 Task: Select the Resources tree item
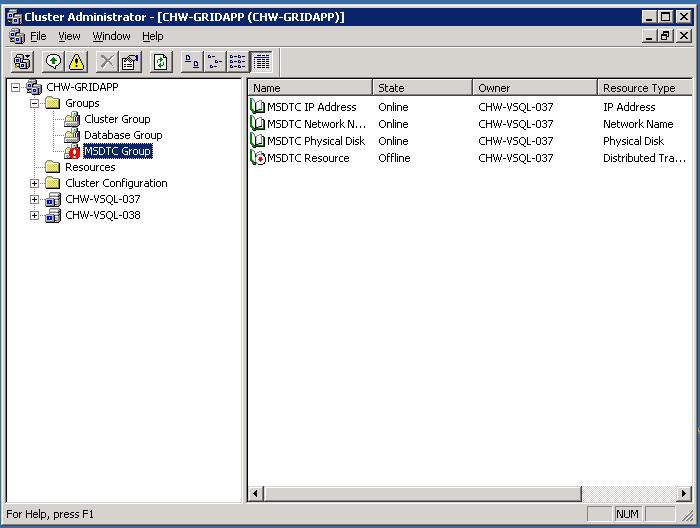point(90,167)
